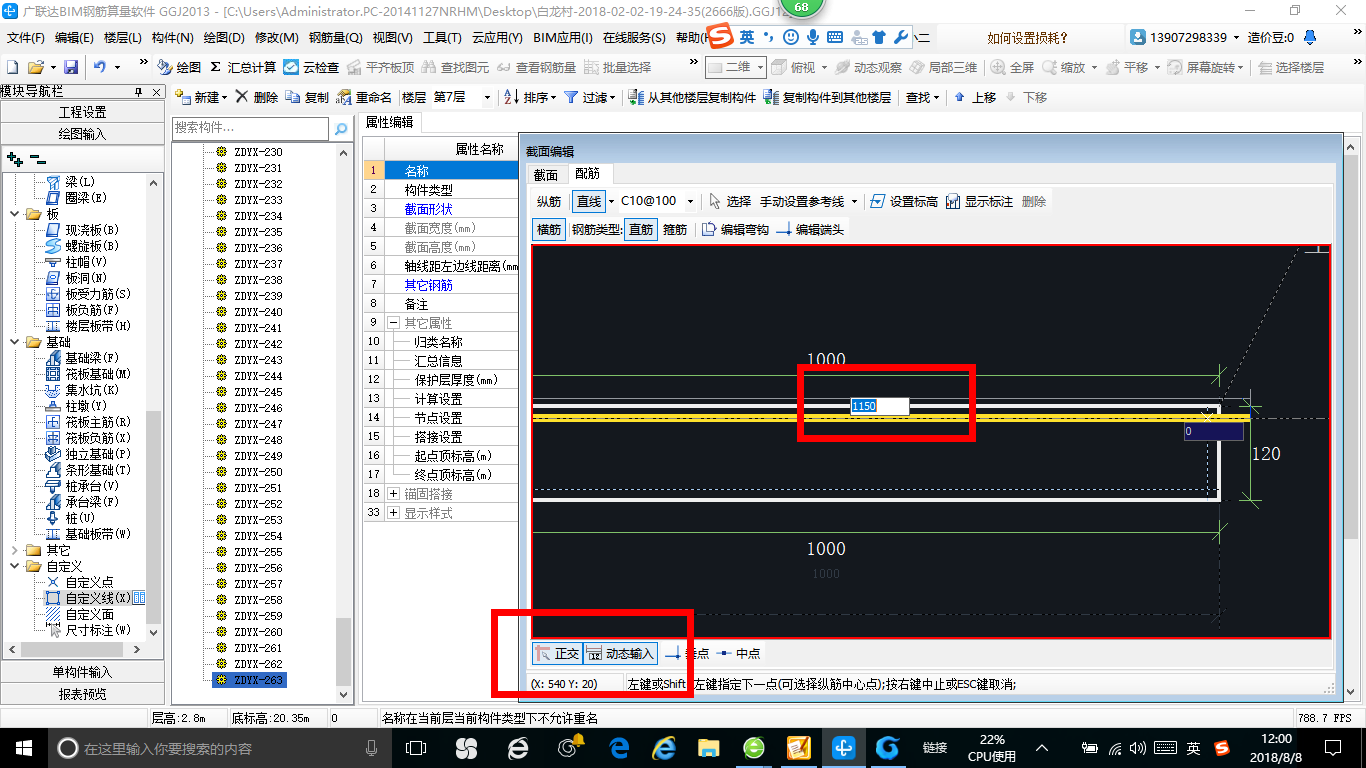Image resolution: width=1366 pixels, height=768 pixels.
Task: Open 新建 dropdown arrow
Action: coord(224,97)
